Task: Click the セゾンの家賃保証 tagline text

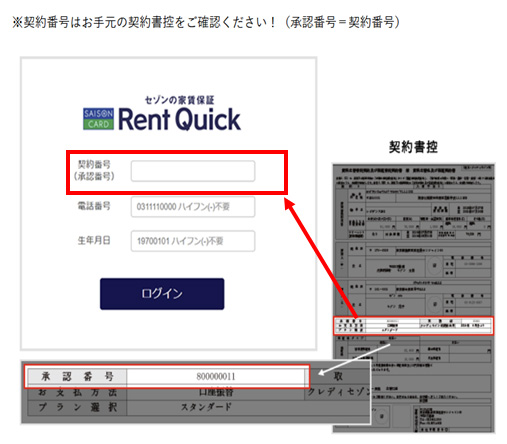Action: click(x=179, y=100)
